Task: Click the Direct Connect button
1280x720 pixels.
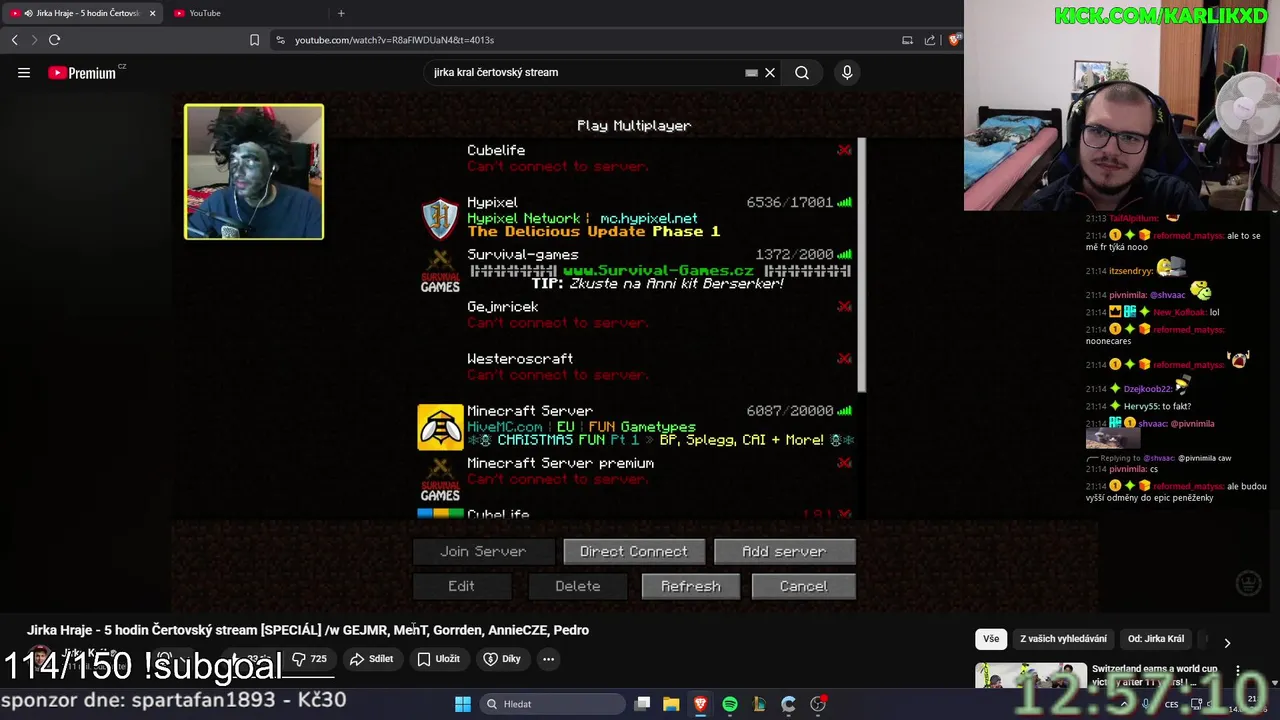Action: tap(634, 551)
